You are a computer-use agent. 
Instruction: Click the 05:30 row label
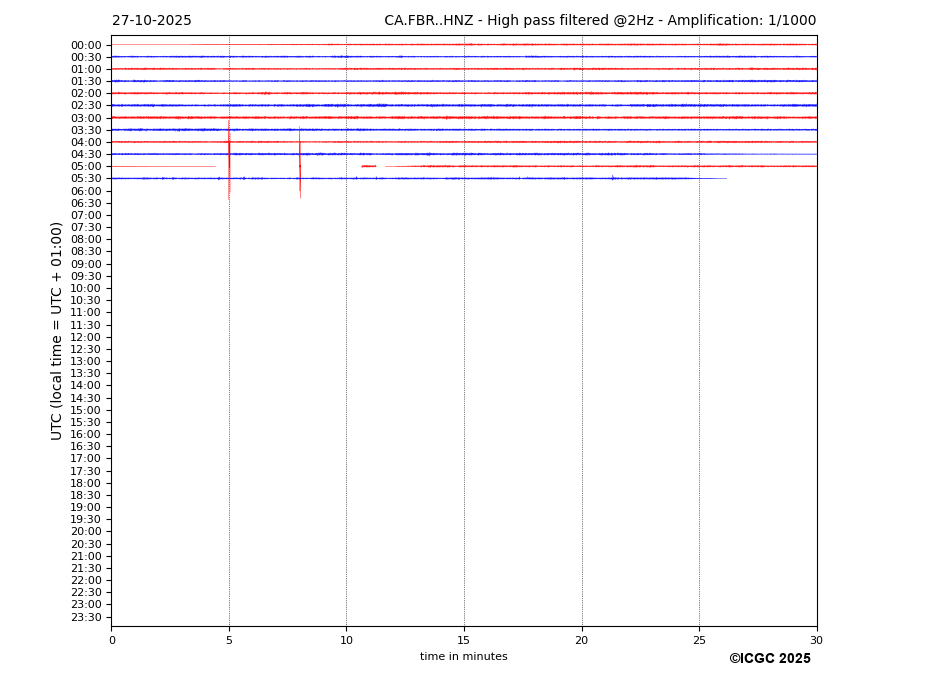pyautogui.click(x=86, y=179)
